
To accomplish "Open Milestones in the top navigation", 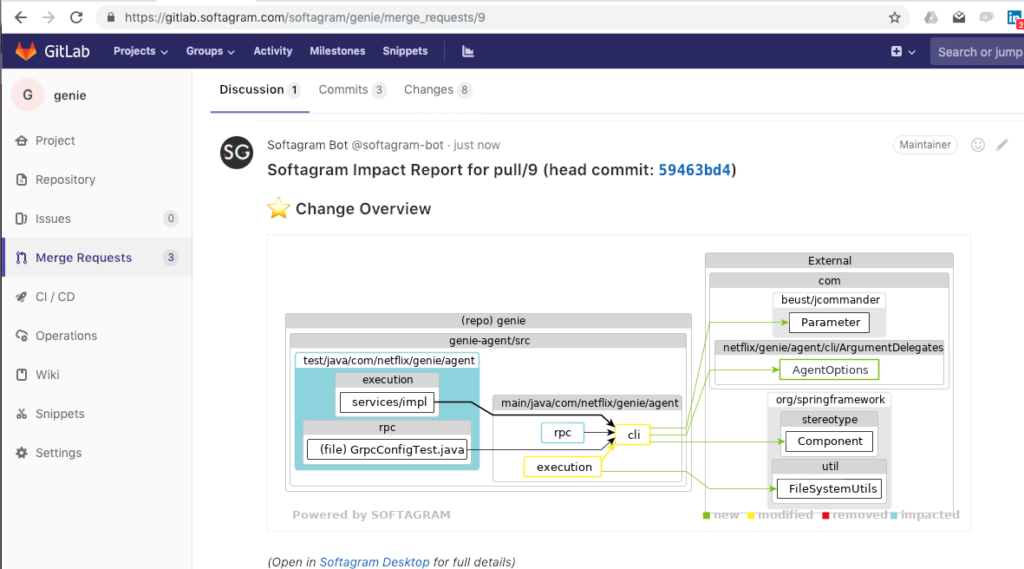I will point(338,51).
